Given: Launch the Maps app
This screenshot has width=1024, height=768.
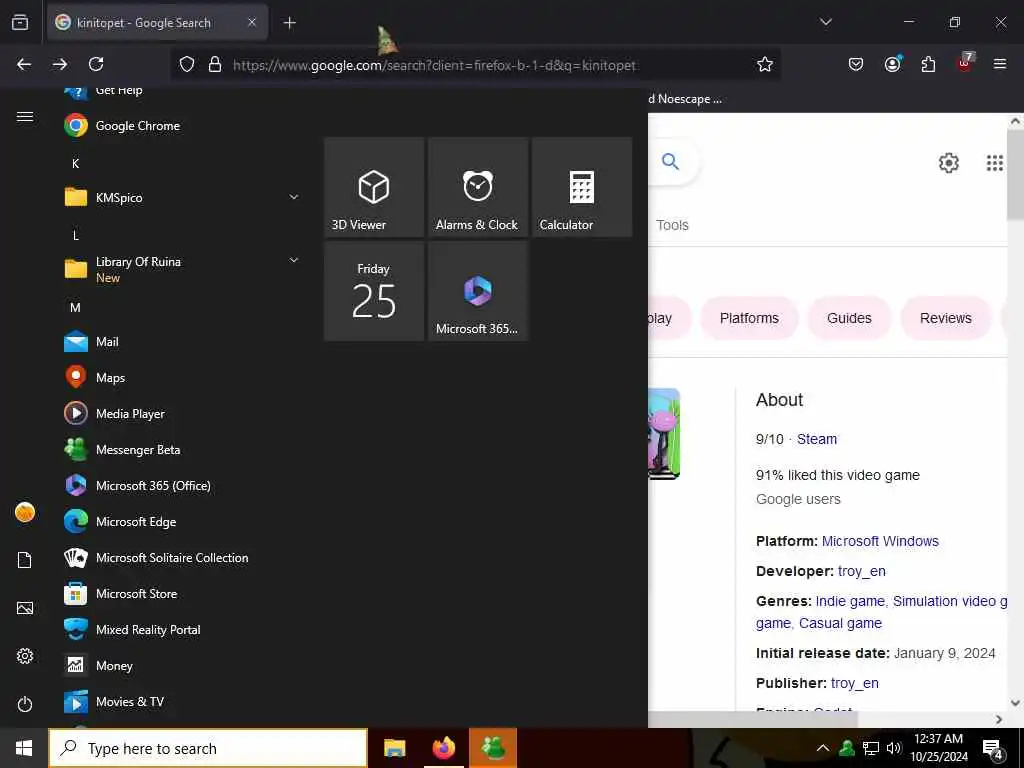Looking at the screenshot, I should pyautogui.click(x=182, y=377).
